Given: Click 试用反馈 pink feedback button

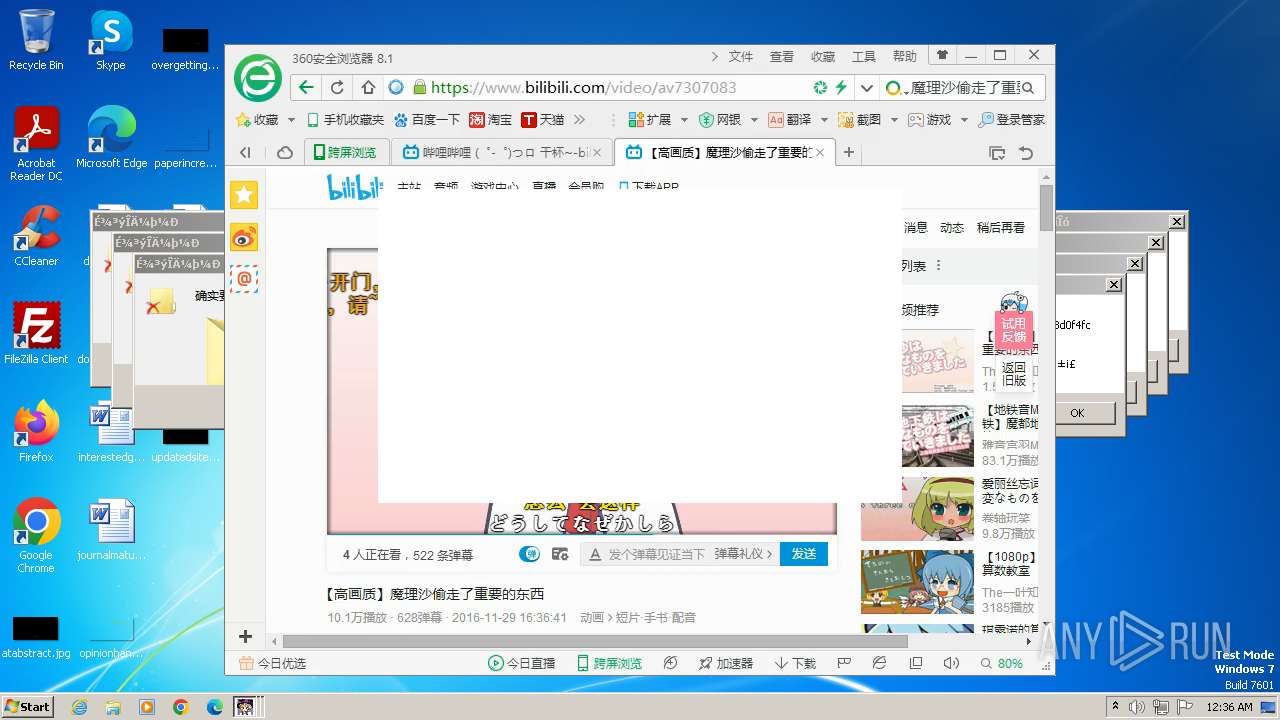Looking at the screenshot, I should point(1013,331).
